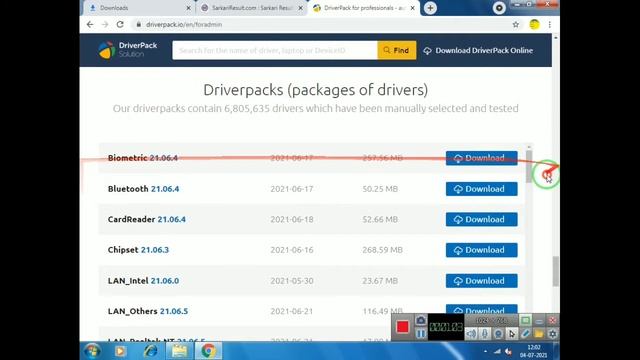Open CardReader version 21.06.4 link

tap(171, 220)
